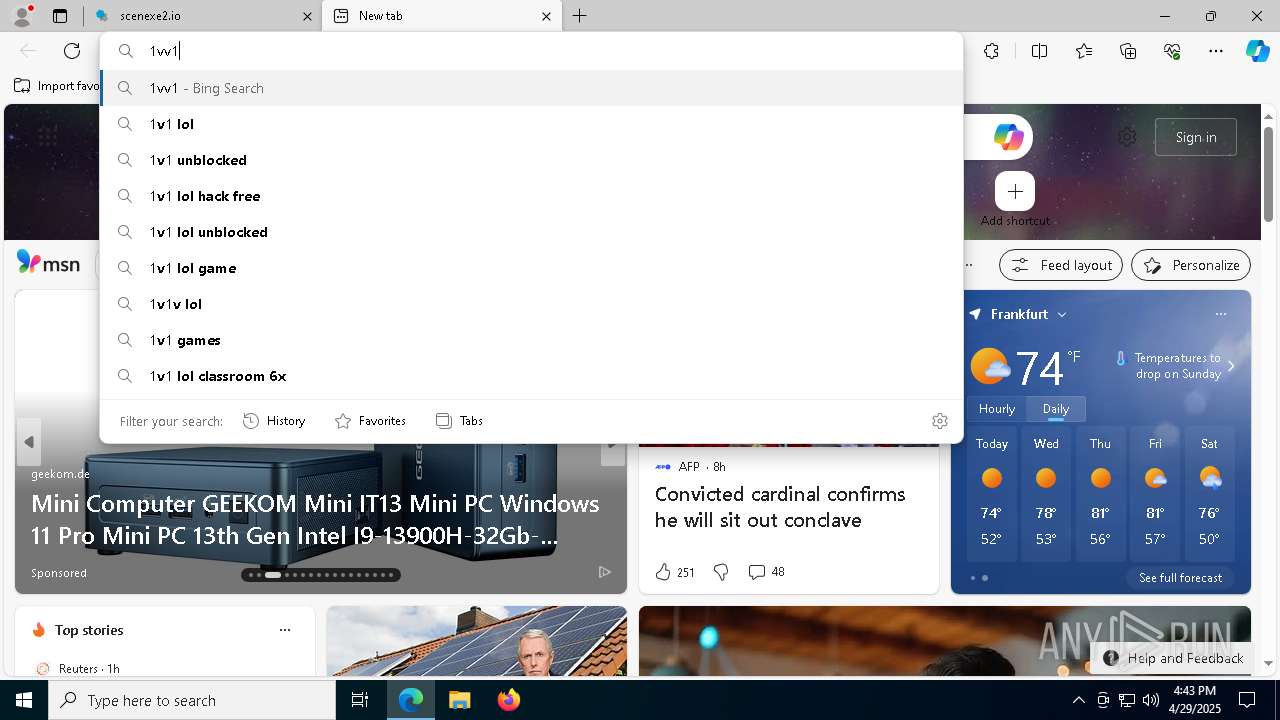This screenshot has width=1280, height=720.
Task: Choose the 1v1 lol unblocked suggestion
Action: point(531,232)
